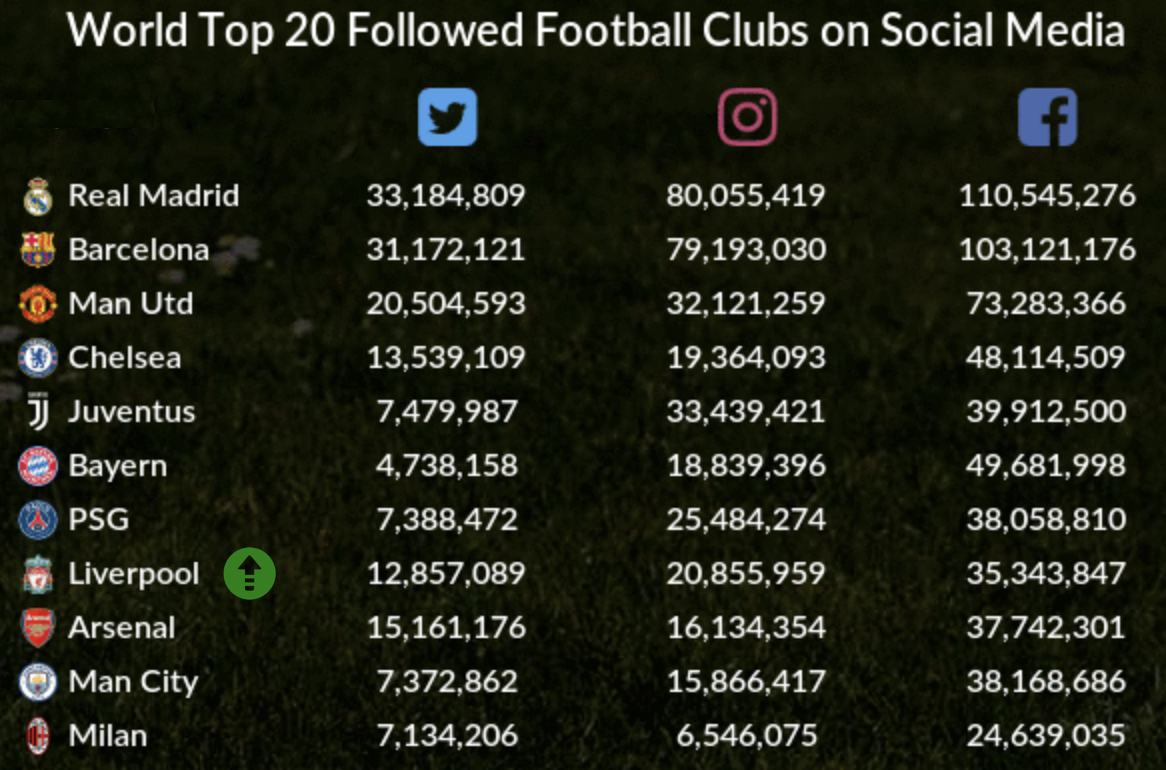Select the Juventus logo

coord(39,411)
